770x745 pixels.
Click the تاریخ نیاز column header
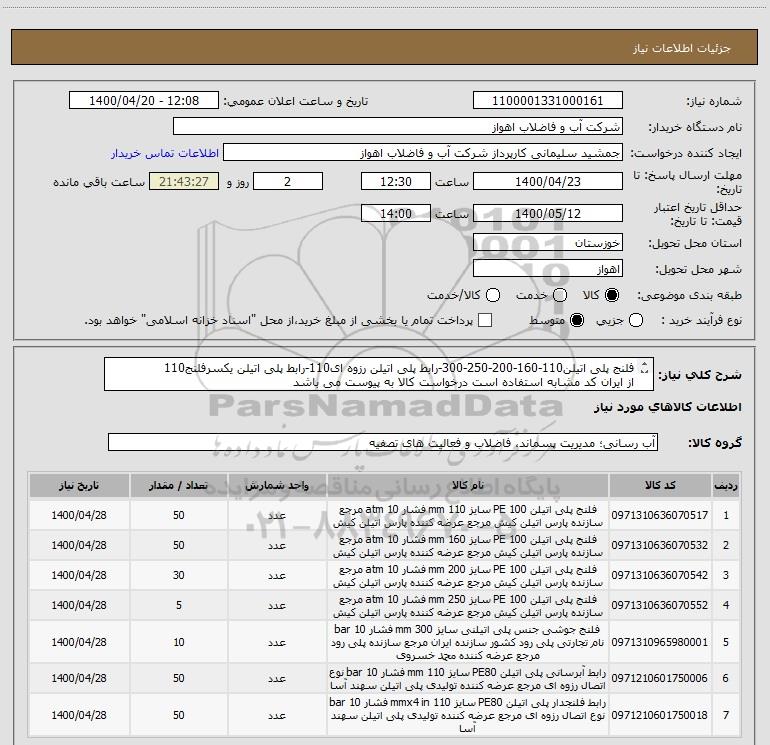[79, 486]
